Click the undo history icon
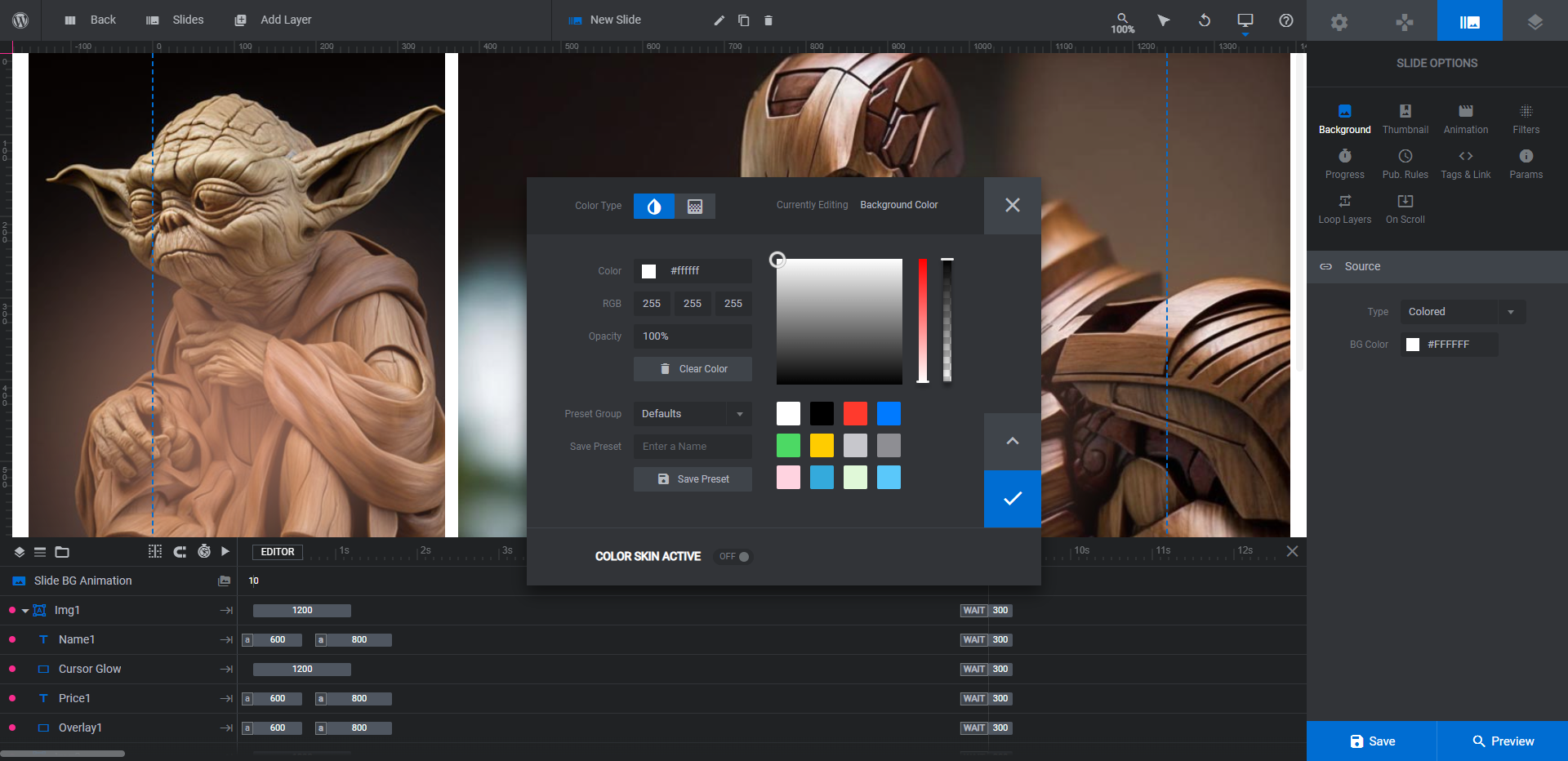Image resolution: width=1568 pixels, height=761 pixels. coord(1205,20)
